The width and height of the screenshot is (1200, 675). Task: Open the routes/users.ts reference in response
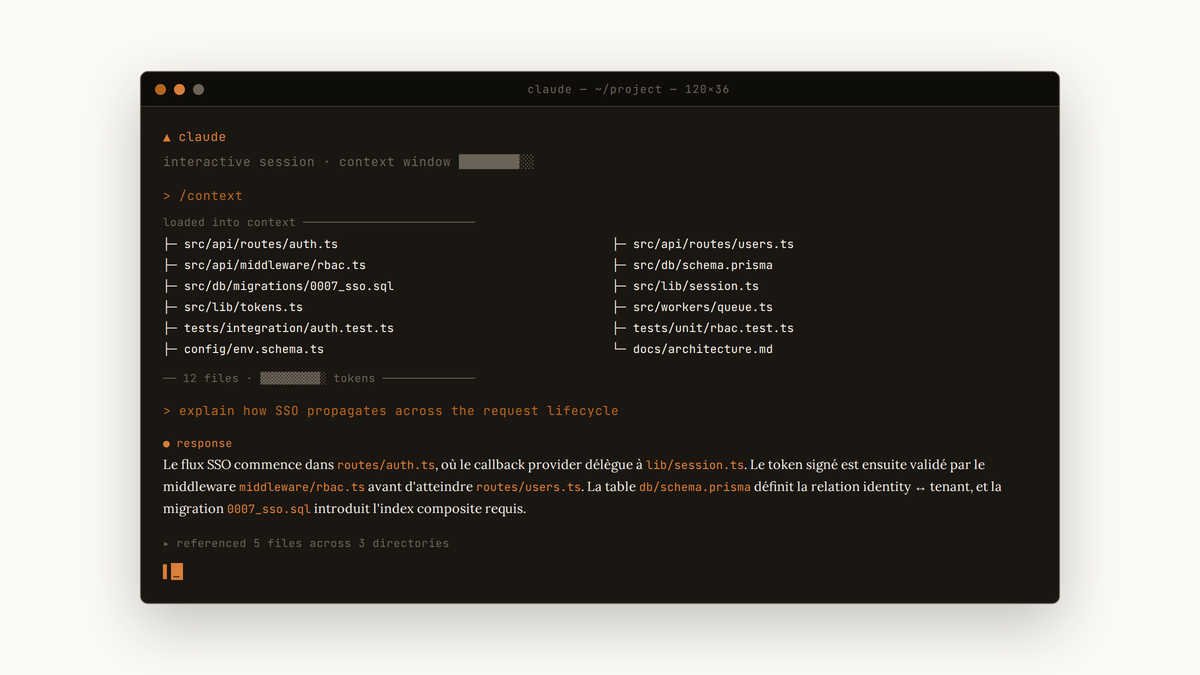[528, 488]
